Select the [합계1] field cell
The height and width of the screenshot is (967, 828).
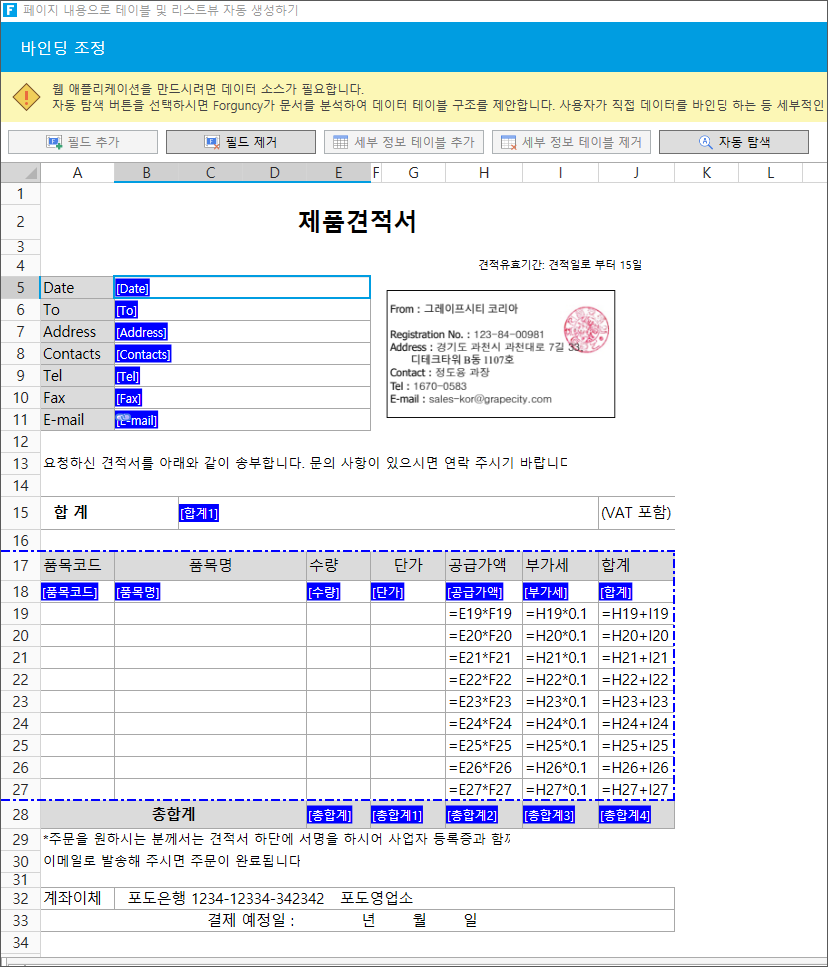pos(199,513)
